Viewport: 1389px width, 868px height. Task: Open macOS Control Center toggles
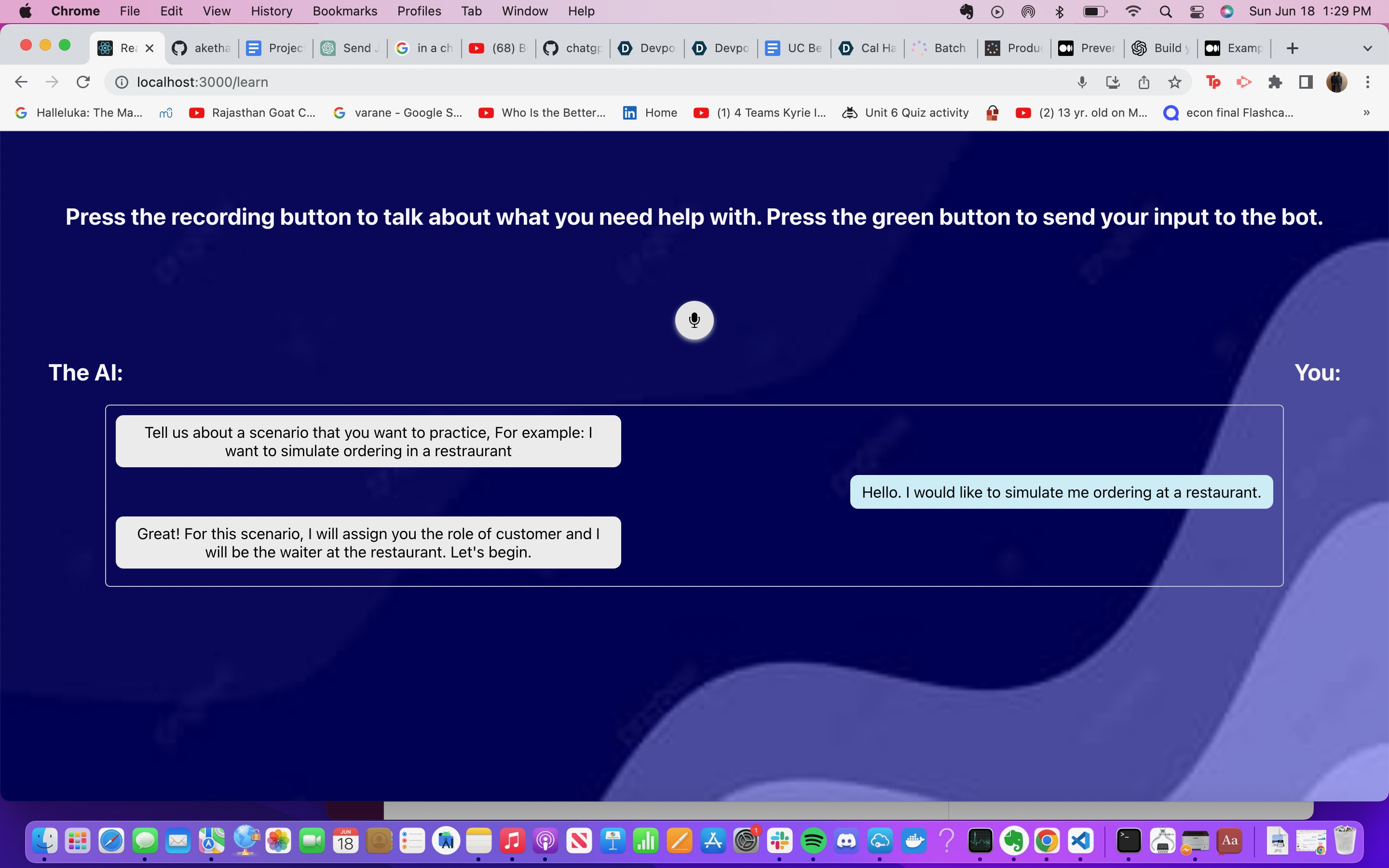(1197, 12)
